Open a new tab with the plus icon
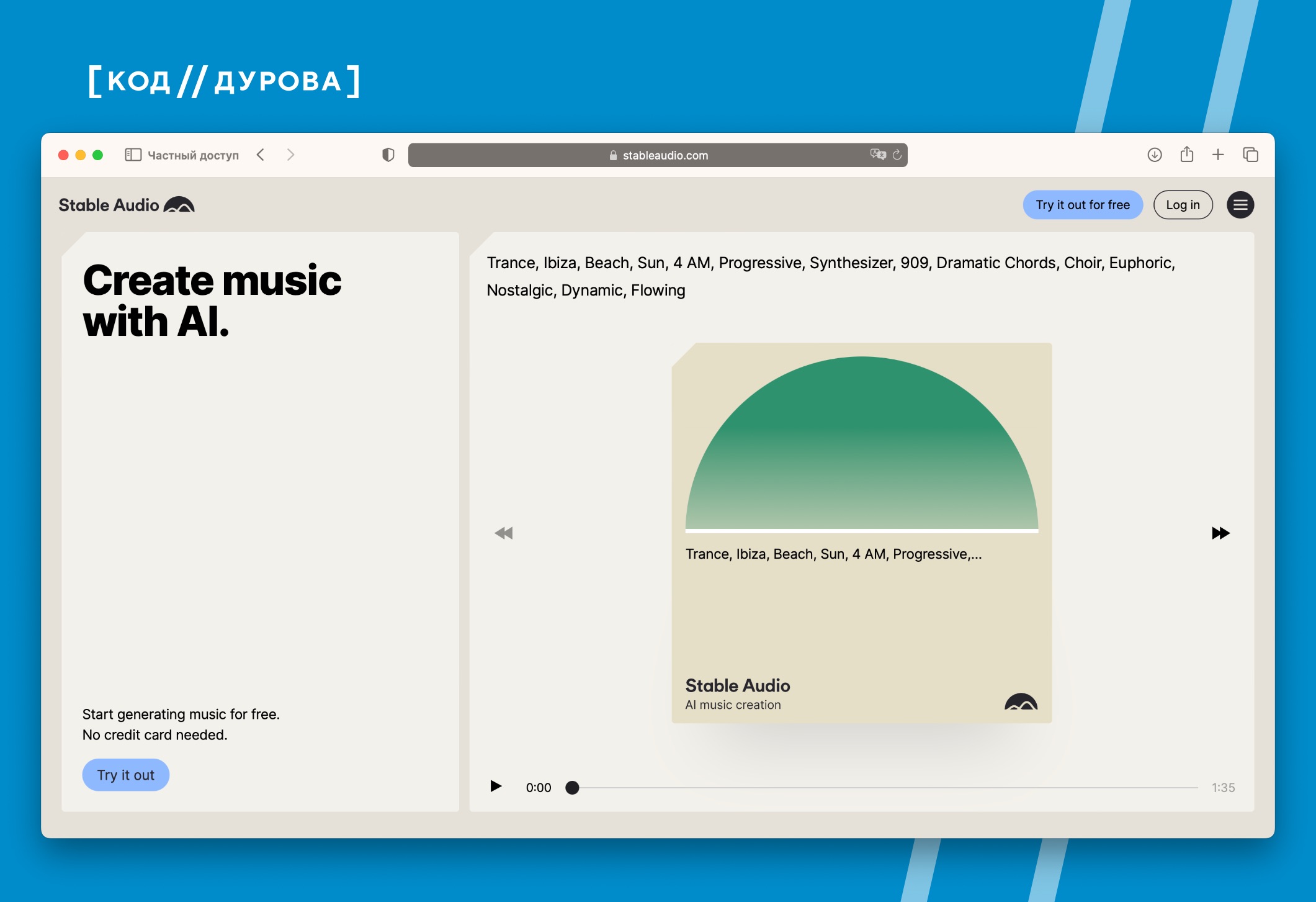This screenshot has height=902, width=1316. (x=1218, y=155)
